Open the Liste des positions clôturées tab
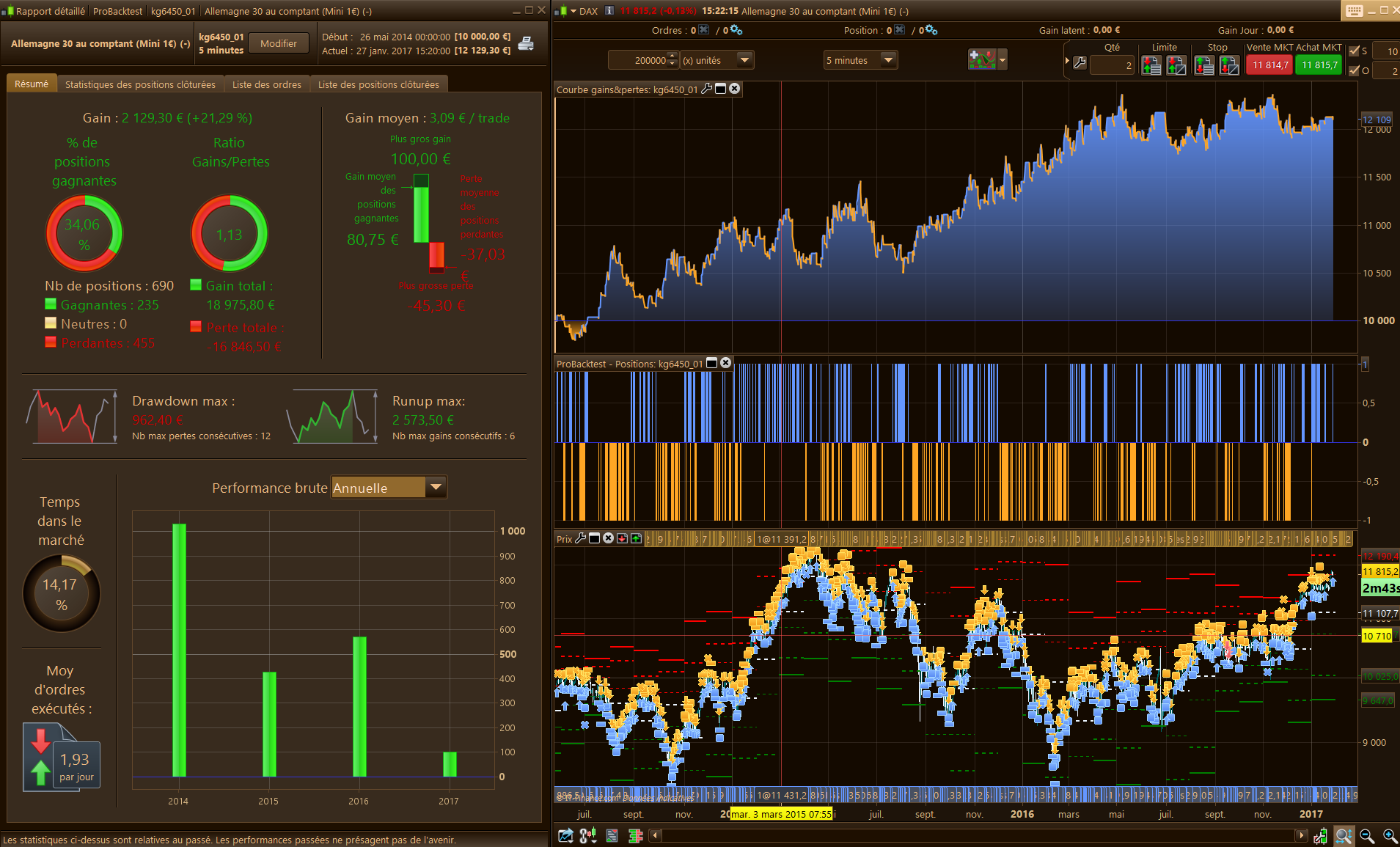 coord(378,84)
